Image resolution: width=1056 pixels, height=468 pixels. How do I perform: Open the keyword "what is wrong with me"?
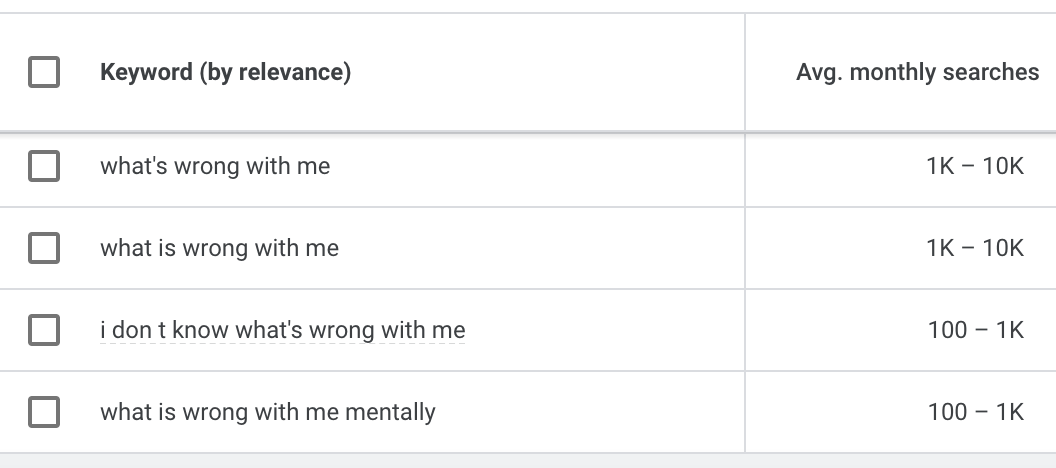coord(219,248)
